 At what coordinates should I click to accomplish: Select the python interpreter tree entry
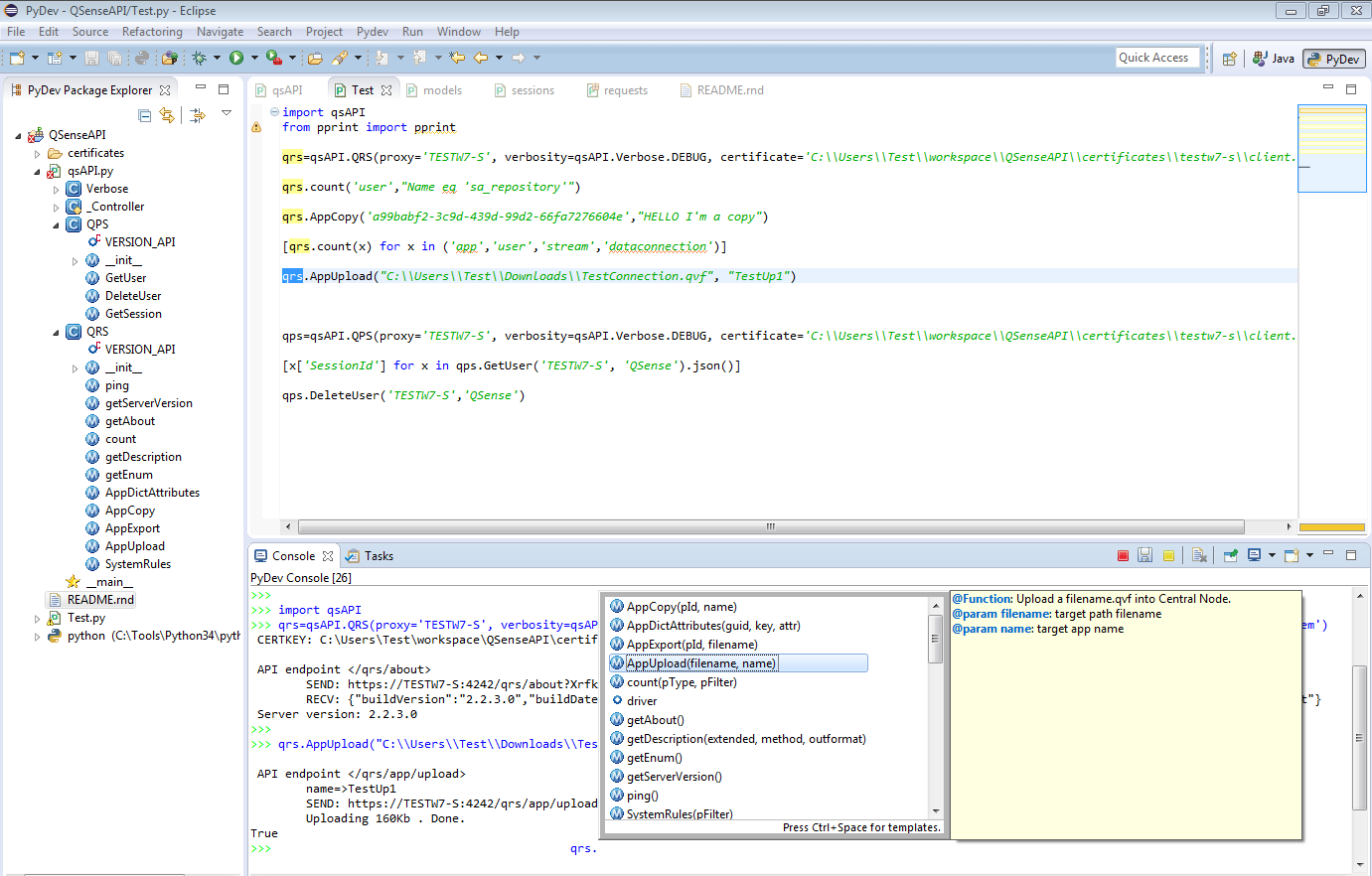click(143, 636)
